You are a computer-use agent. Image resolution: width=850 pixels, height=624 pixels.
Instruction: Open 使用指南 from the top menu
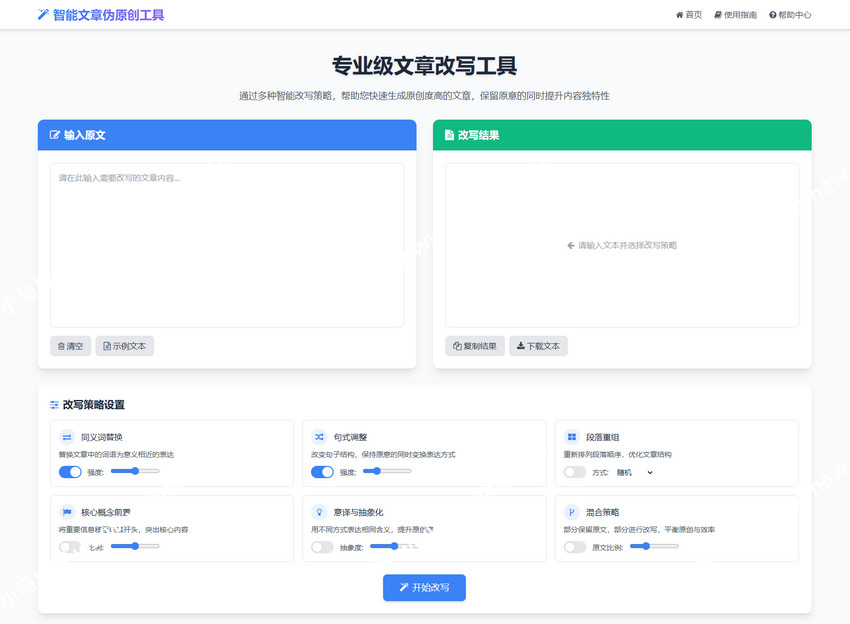(x=735, y=15)
